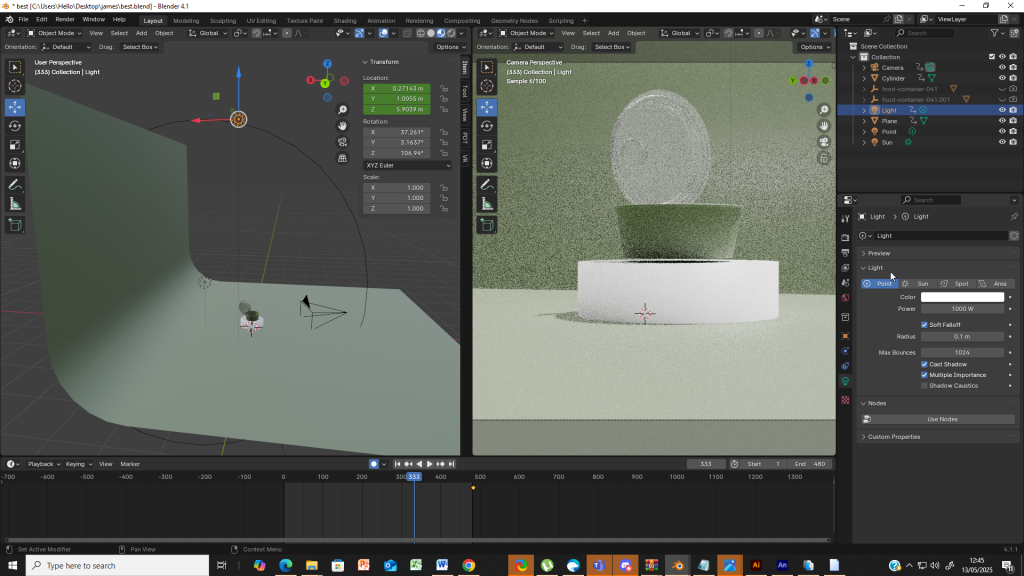Select the Rotate tool in left viewport
This screenshot has height=576, width=1024.
(15, 125)
